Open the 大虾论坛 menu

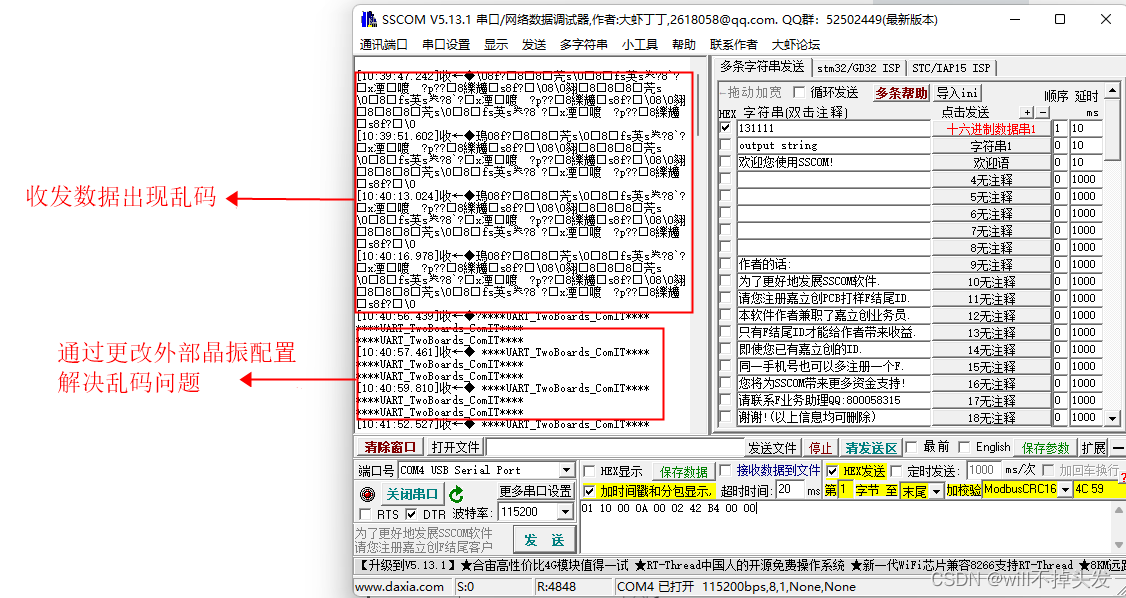click(796, 45)
